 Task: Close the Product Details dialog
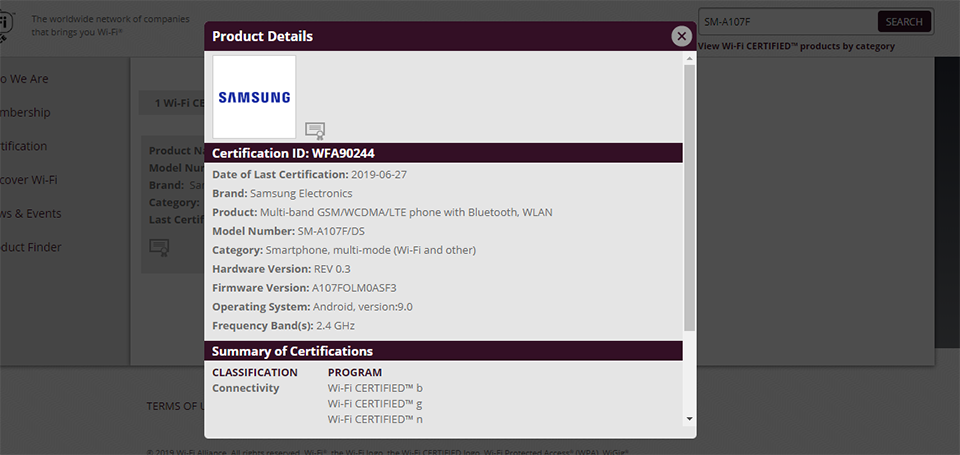682,36
